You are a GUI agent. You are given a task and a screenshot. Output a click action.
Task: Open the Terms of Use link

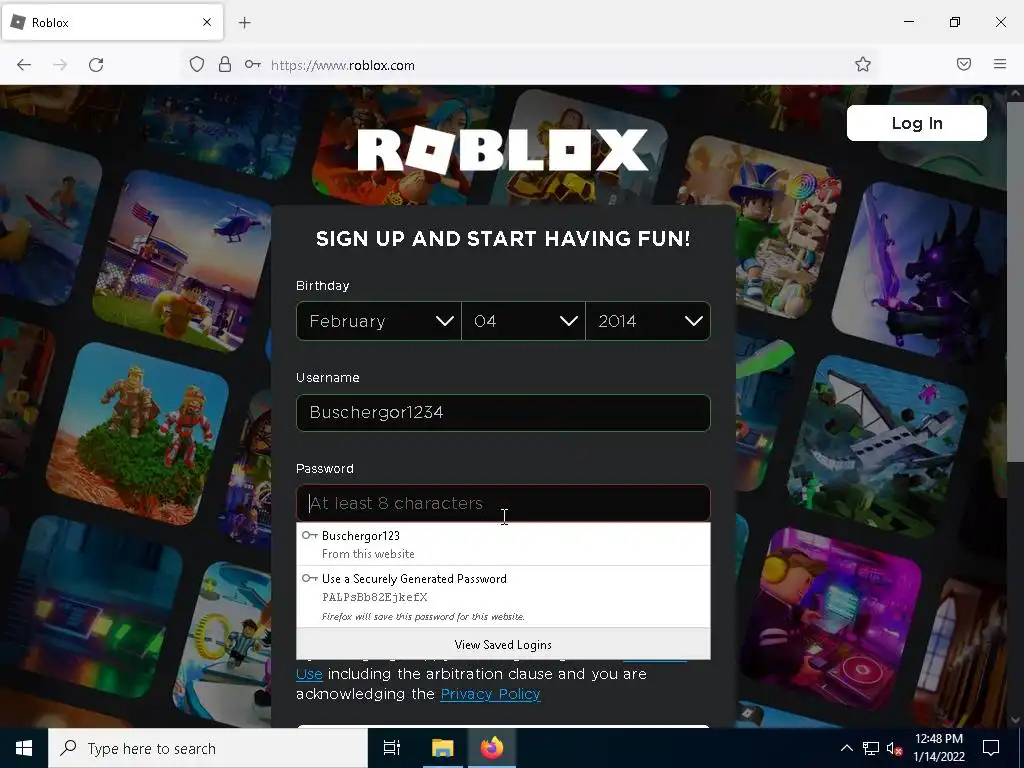point(309,674)
